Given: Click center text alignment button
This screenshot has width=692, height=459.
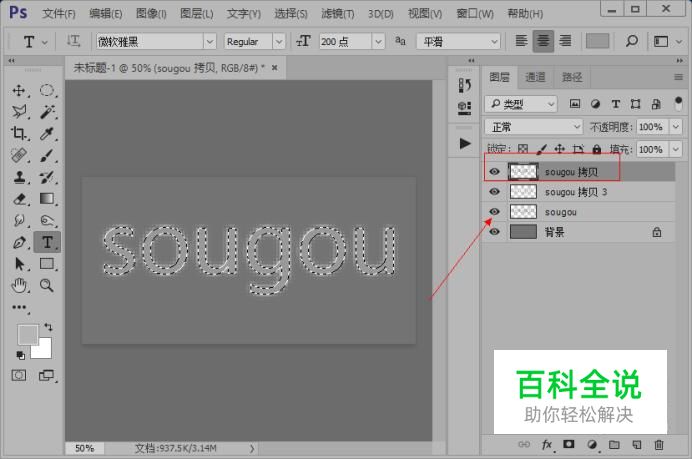Looking at the screenshot, I should click(544, 41).
